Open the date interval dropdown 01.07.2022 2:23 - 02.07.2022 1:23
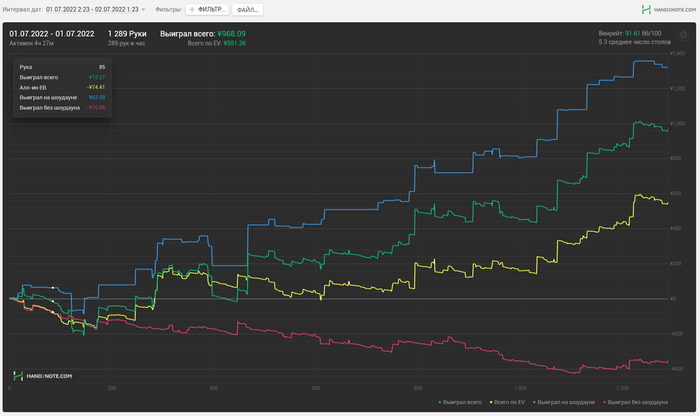 coord(96,9)
